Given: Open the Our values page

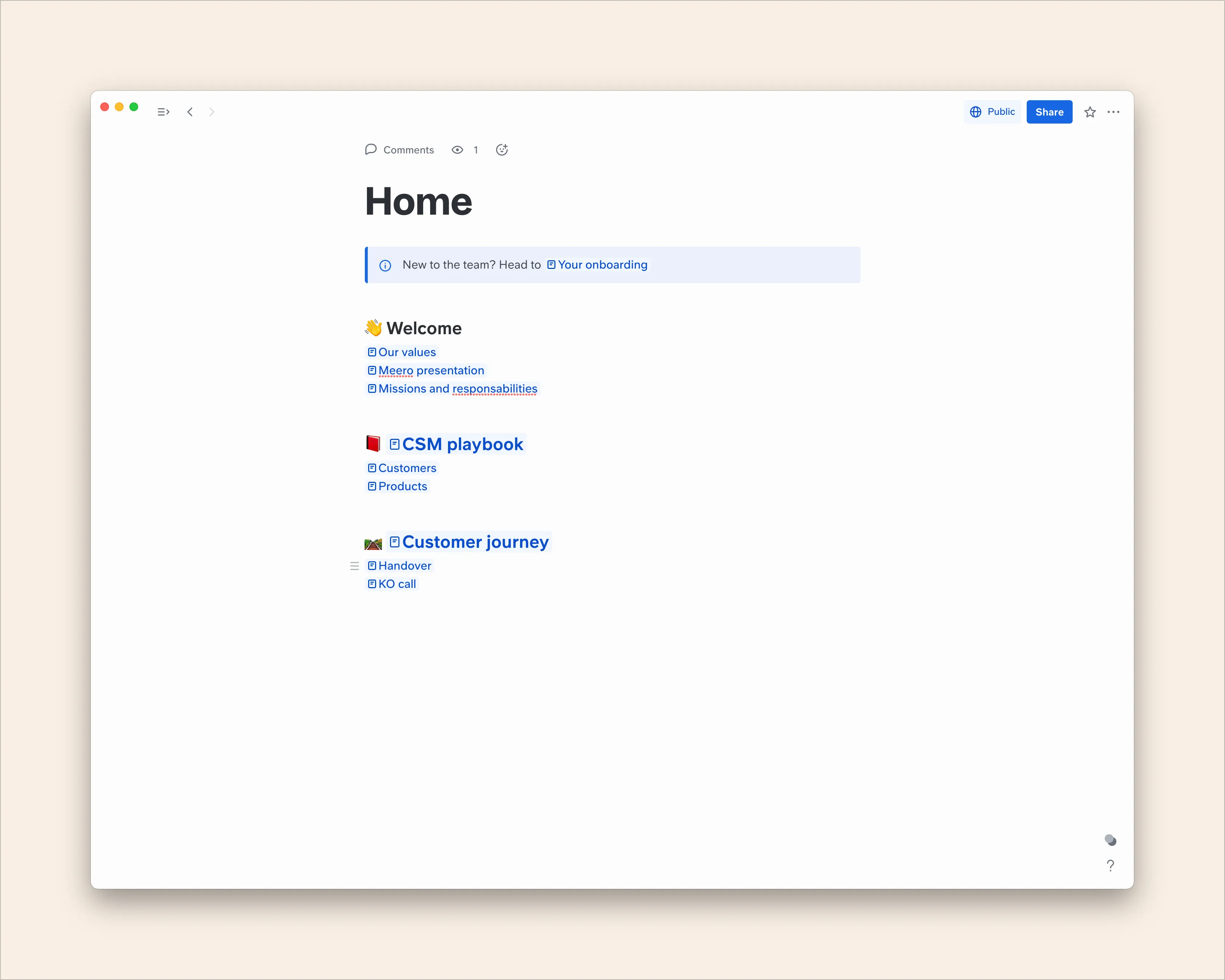Looking at the screenshot, I should point(402,352).
